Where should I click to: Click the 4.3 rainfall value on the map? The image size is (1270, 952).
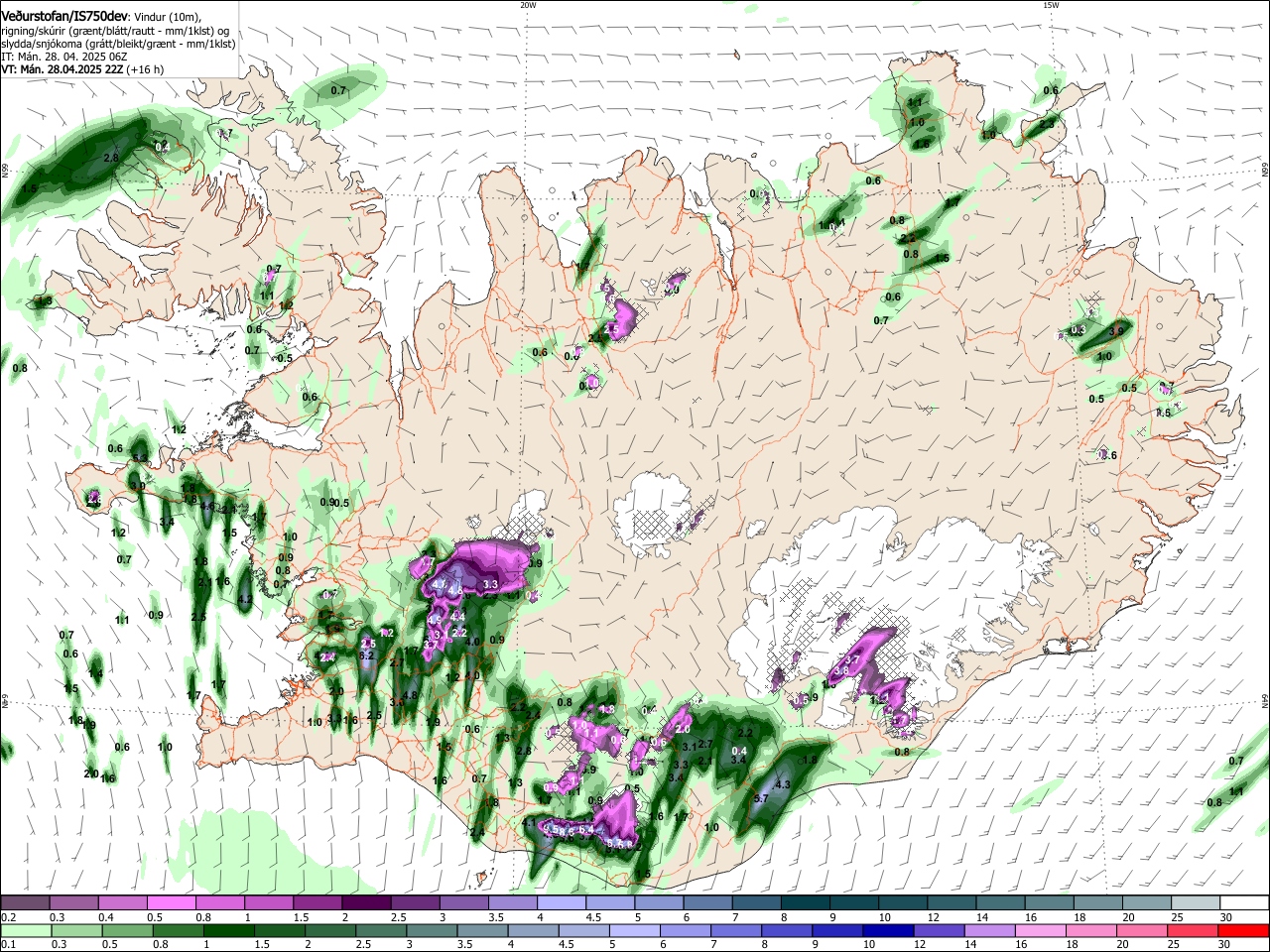[782, 784]
